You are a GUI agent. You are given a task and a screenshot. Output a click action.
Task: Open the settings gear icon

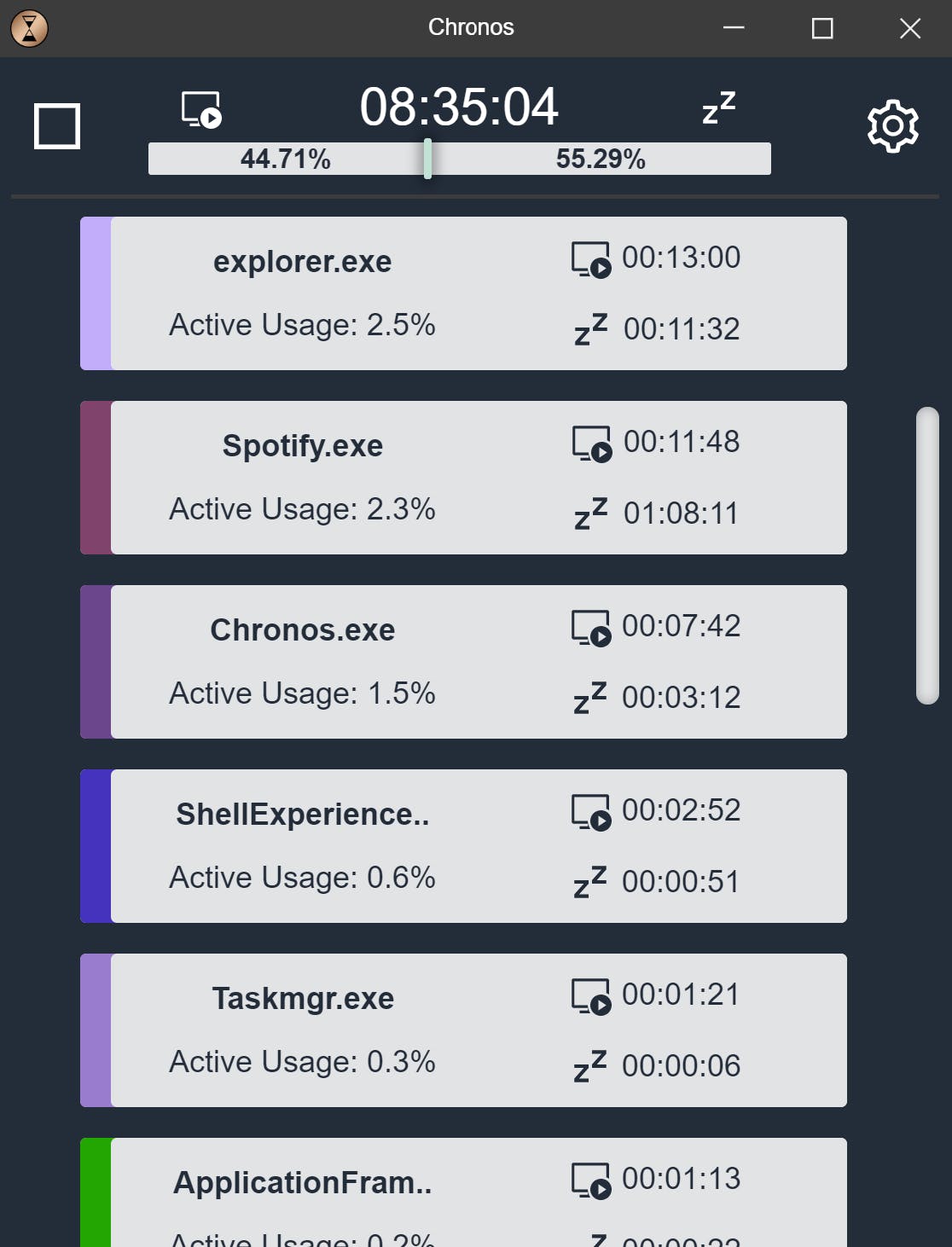point(892,126)
